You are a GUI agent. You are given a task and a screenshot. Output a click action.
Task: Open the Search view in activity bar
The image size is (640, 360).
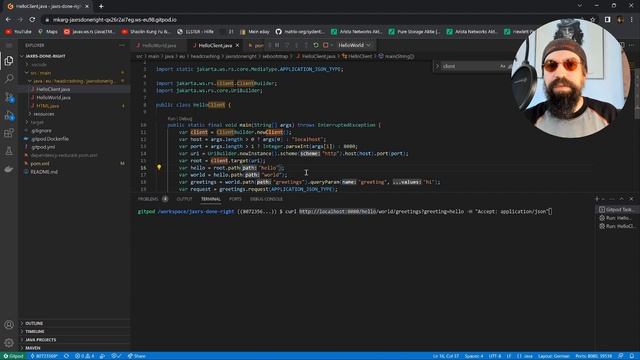click(x=9, y=79)
